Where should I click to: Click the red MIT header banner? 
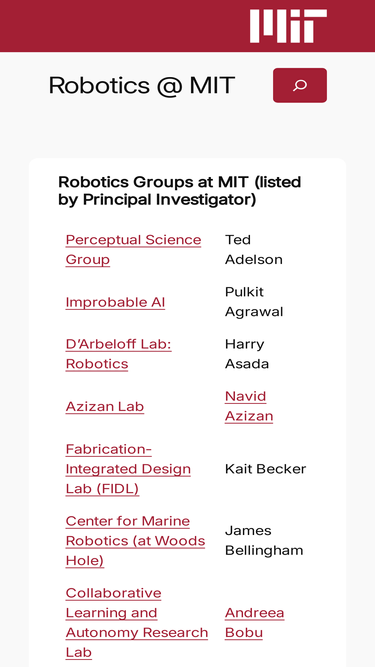(x=188, y=26)
